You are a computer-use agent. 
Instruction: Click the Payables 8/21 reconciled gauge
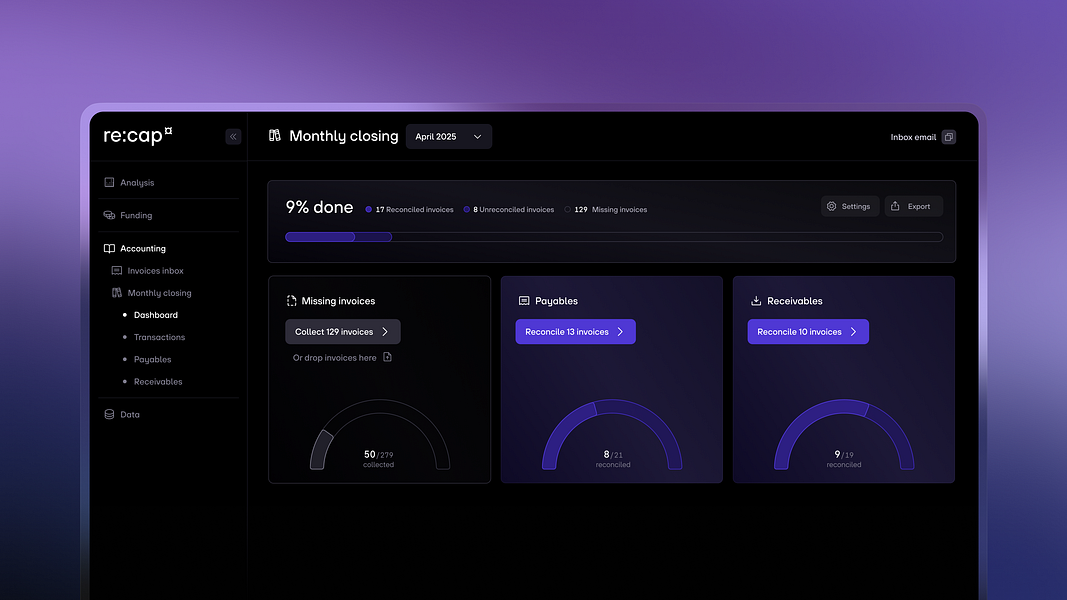coord(612,435)
